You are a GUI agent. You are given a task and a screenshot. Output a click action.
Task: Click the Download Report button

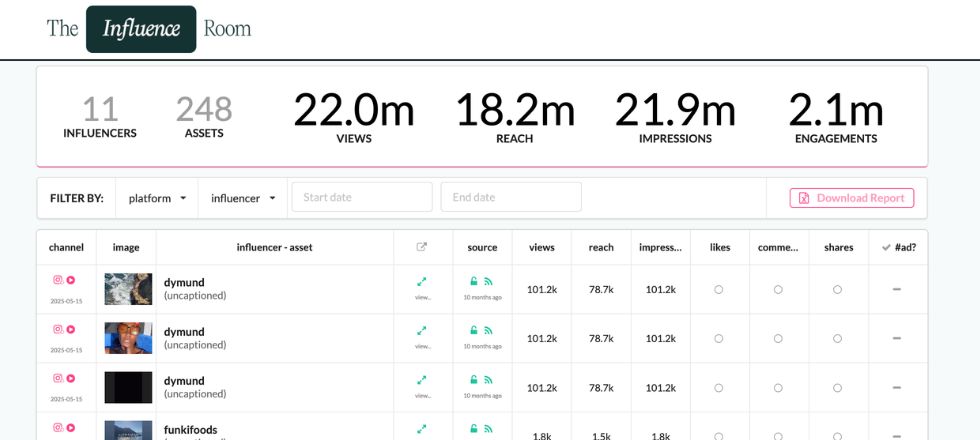point(852,198)
